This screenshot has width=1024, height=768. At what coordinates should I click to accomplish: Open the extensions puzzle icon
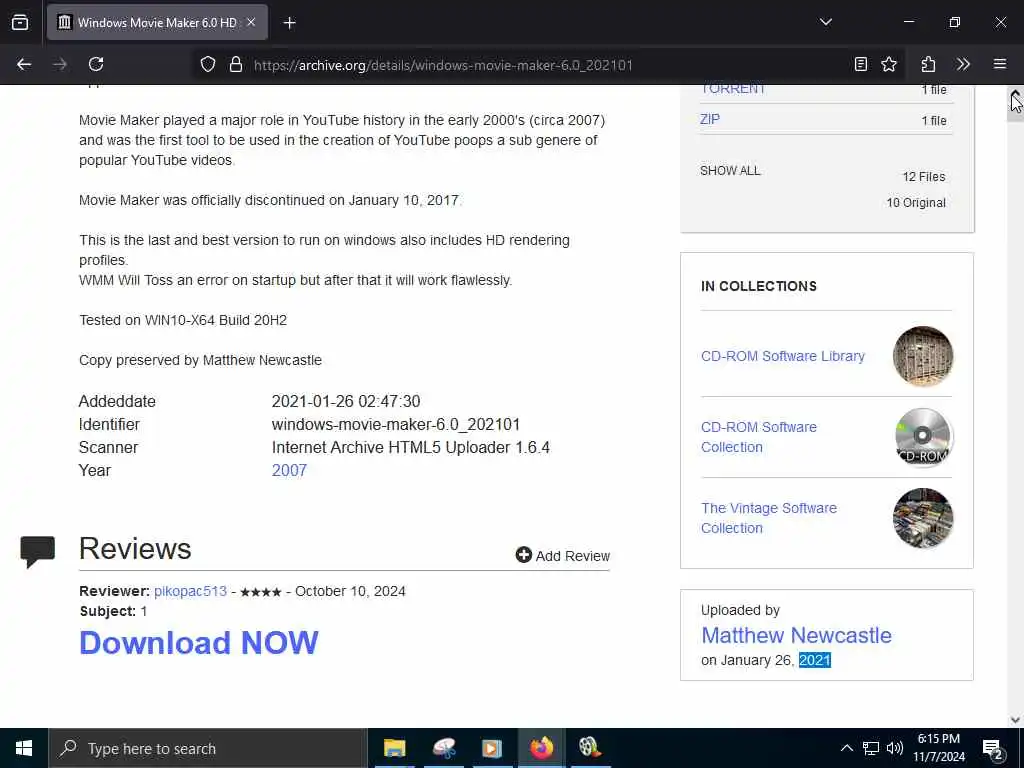click(x=928, y=64)
